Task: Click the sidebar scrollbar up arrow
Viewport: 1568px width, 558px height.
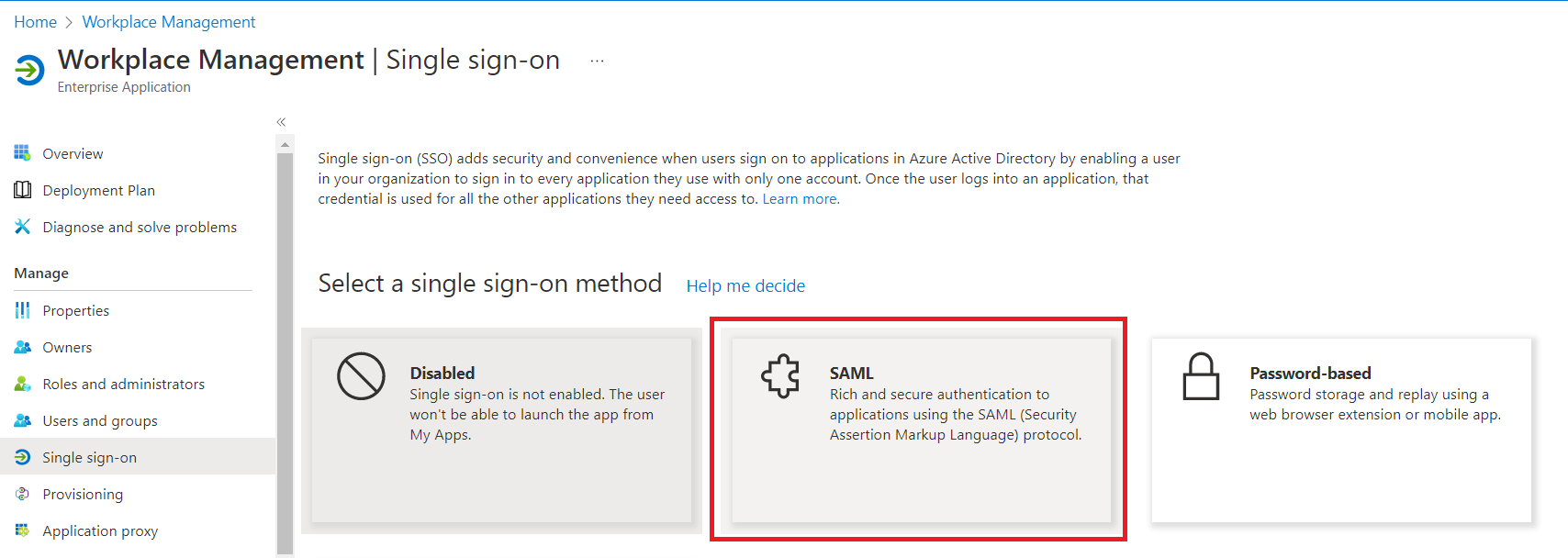Action: pos(285,144)
